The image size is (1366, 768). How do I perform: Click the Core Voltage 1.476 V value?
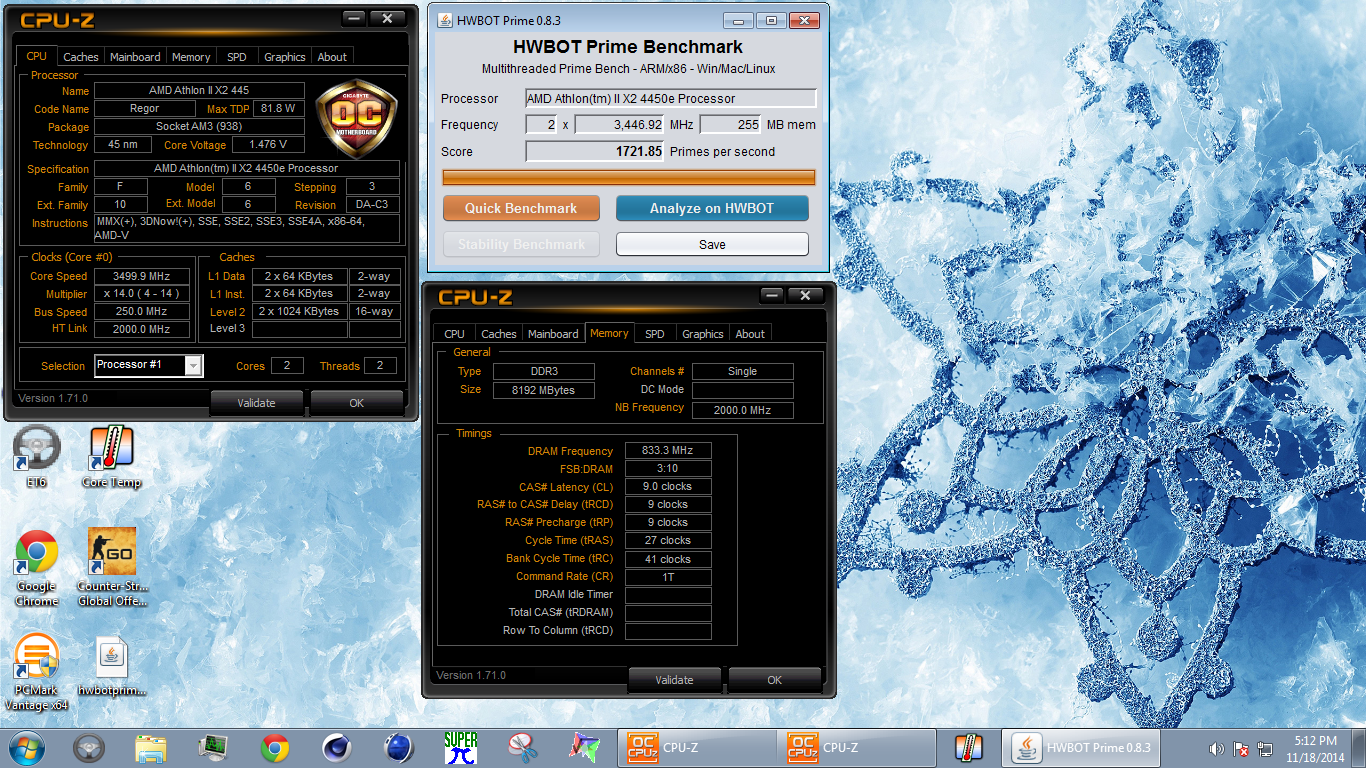pos(268,145)
